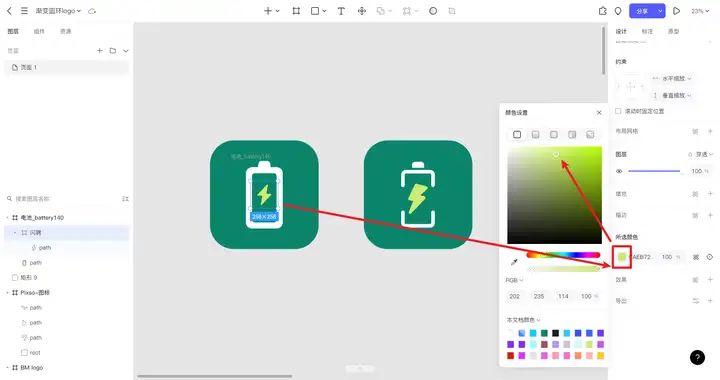Add an effect with plus icon
Viewport: 720px width, 380px height.
710,279
